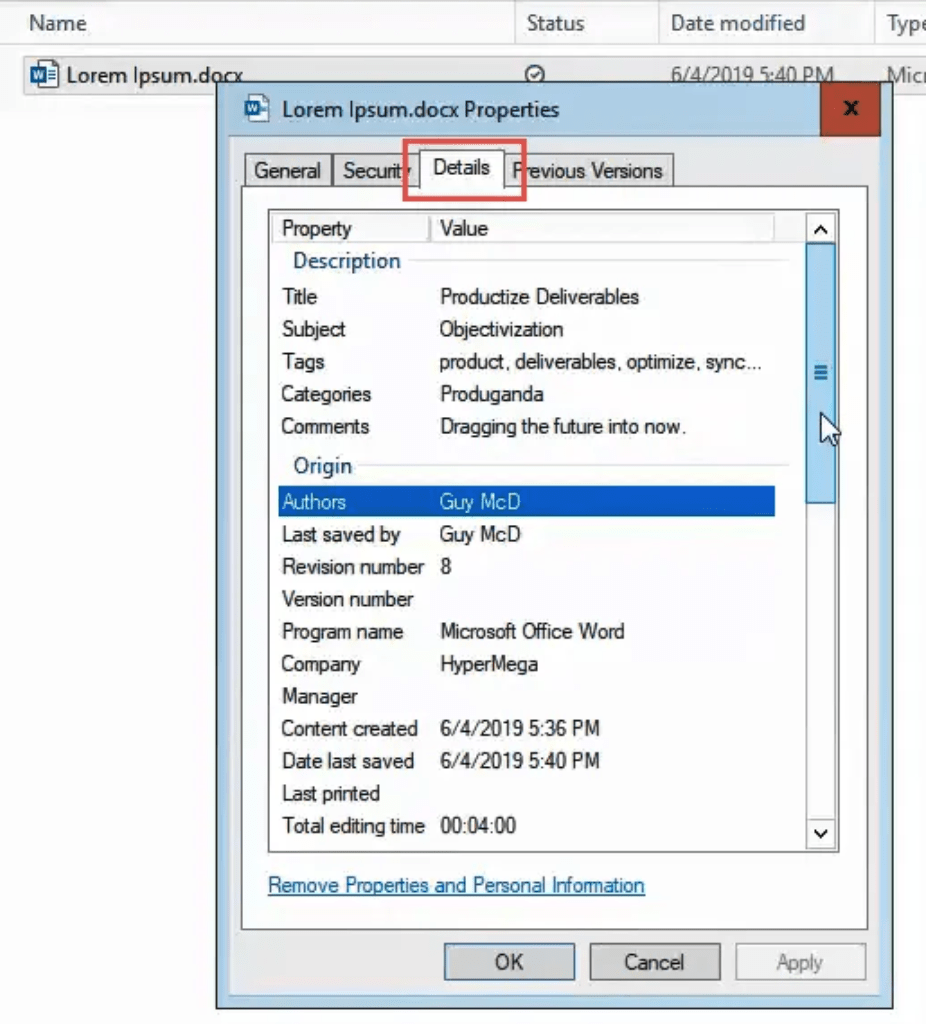The height and width of the screenshot is (1024, 930).
Task: Edit the Tags value product, deliverables
Action: (x=600, y=362)
